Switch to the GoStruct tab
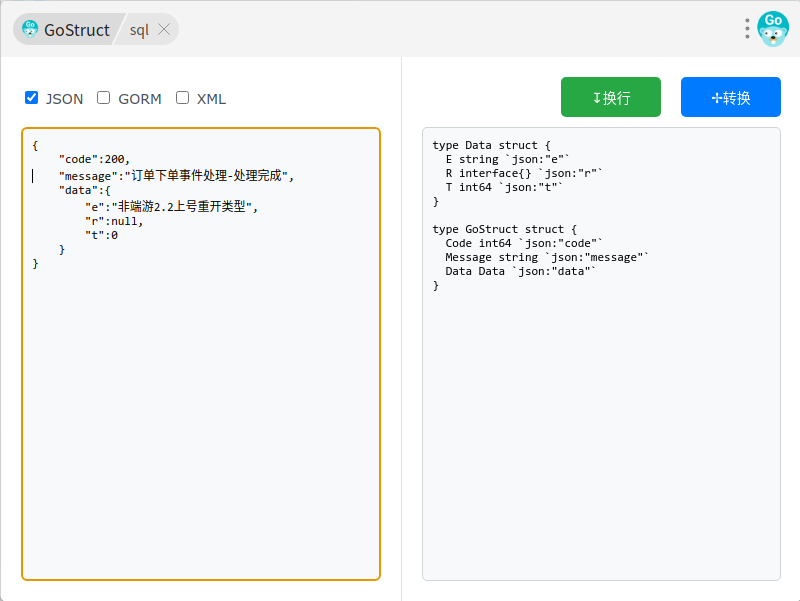The height and width of the screenshot is (601, 800). (76, 30)
